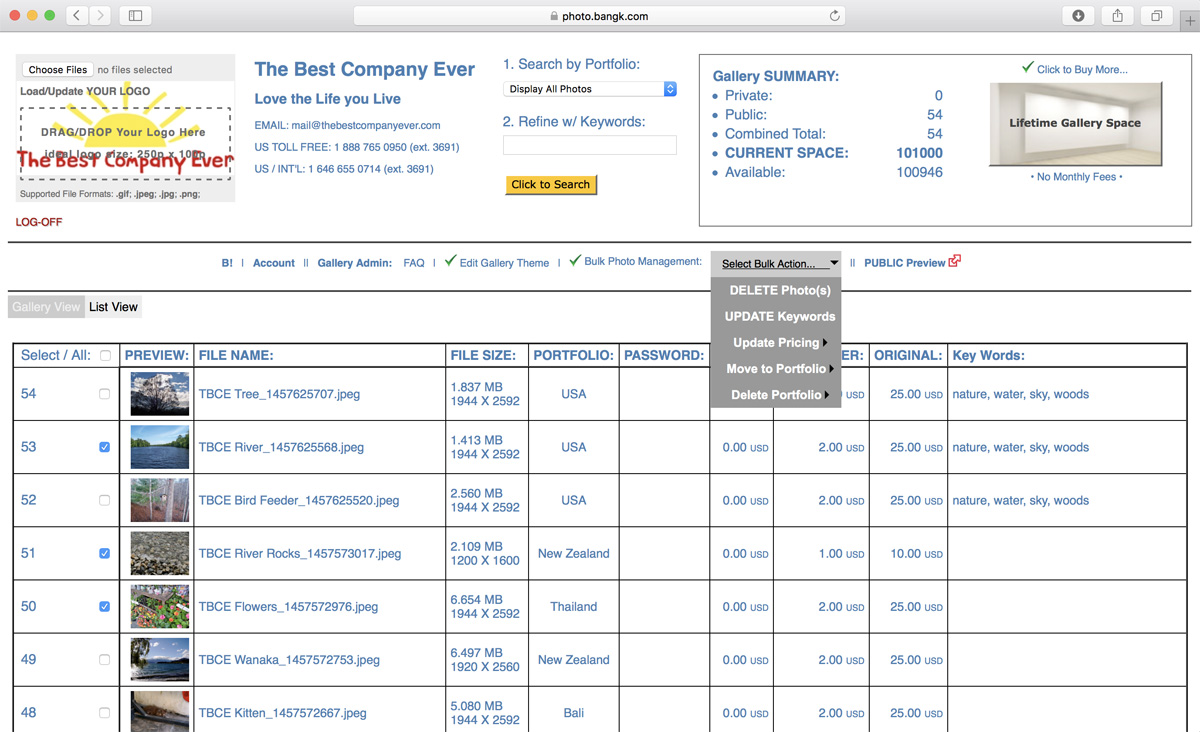The width and height of the screenshot is (1200, 732).
Task: Open the show all tabs icon
Action: [x=1156, y=15]
